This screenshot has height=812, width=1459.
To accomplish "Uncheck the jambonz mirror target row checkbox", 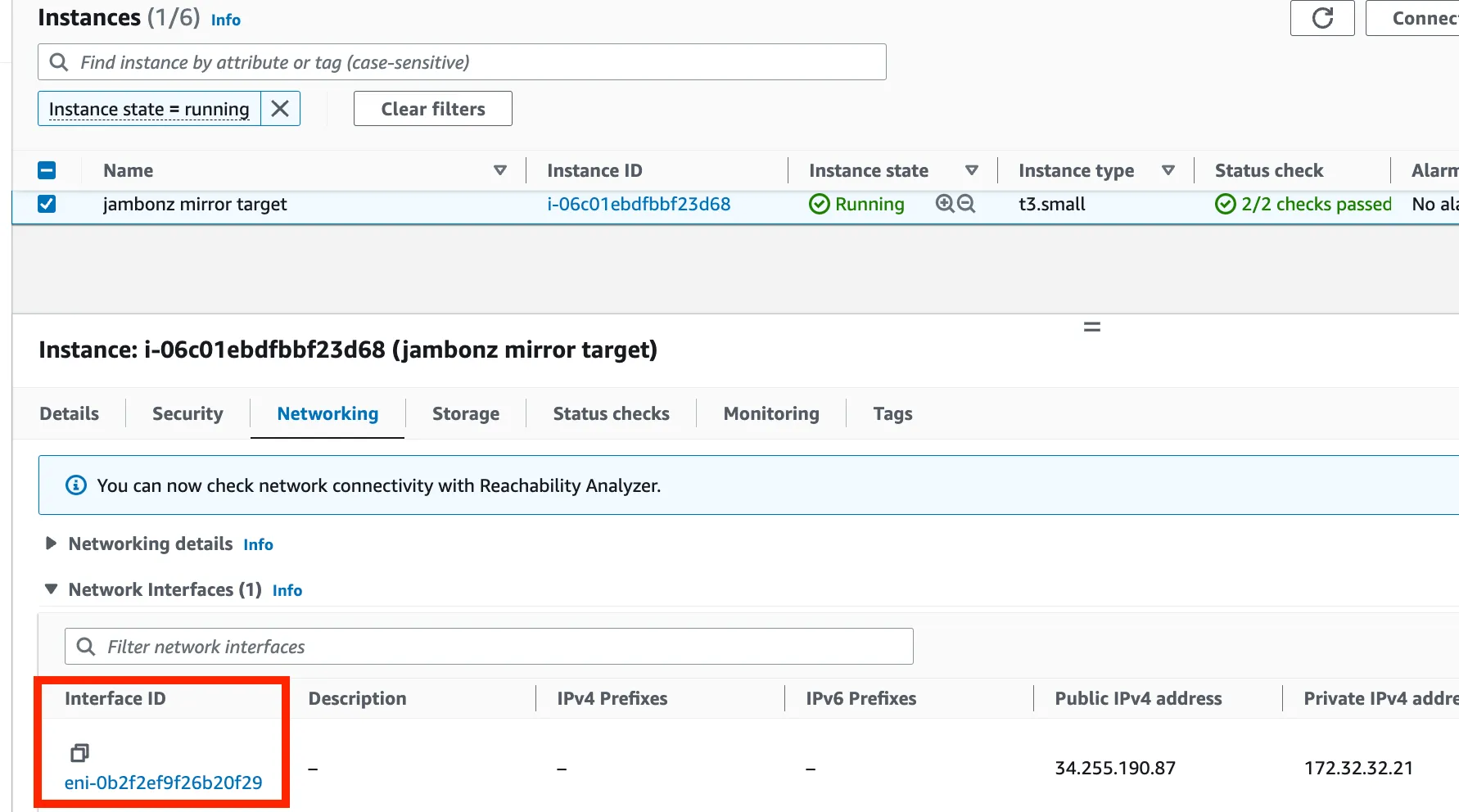I will point(47,204).
